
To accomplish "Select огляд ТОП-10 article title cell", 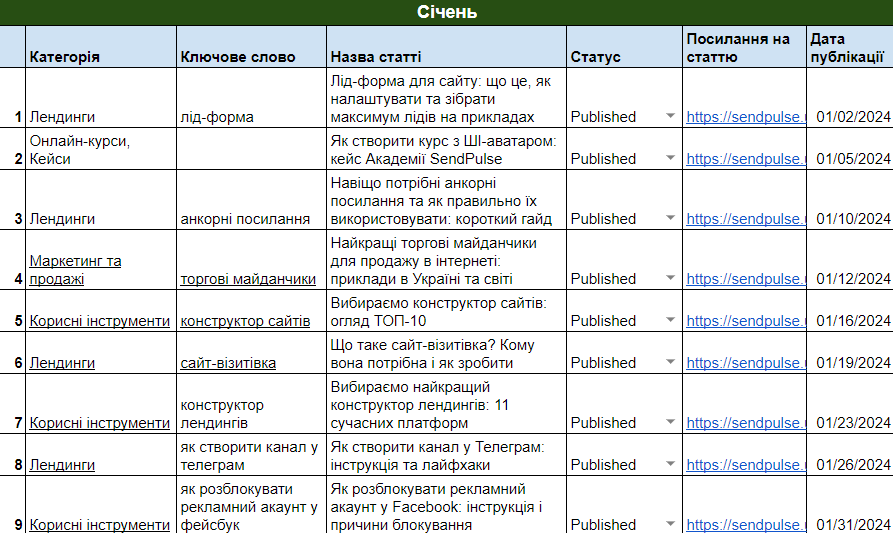I will [x=446, y=311].
